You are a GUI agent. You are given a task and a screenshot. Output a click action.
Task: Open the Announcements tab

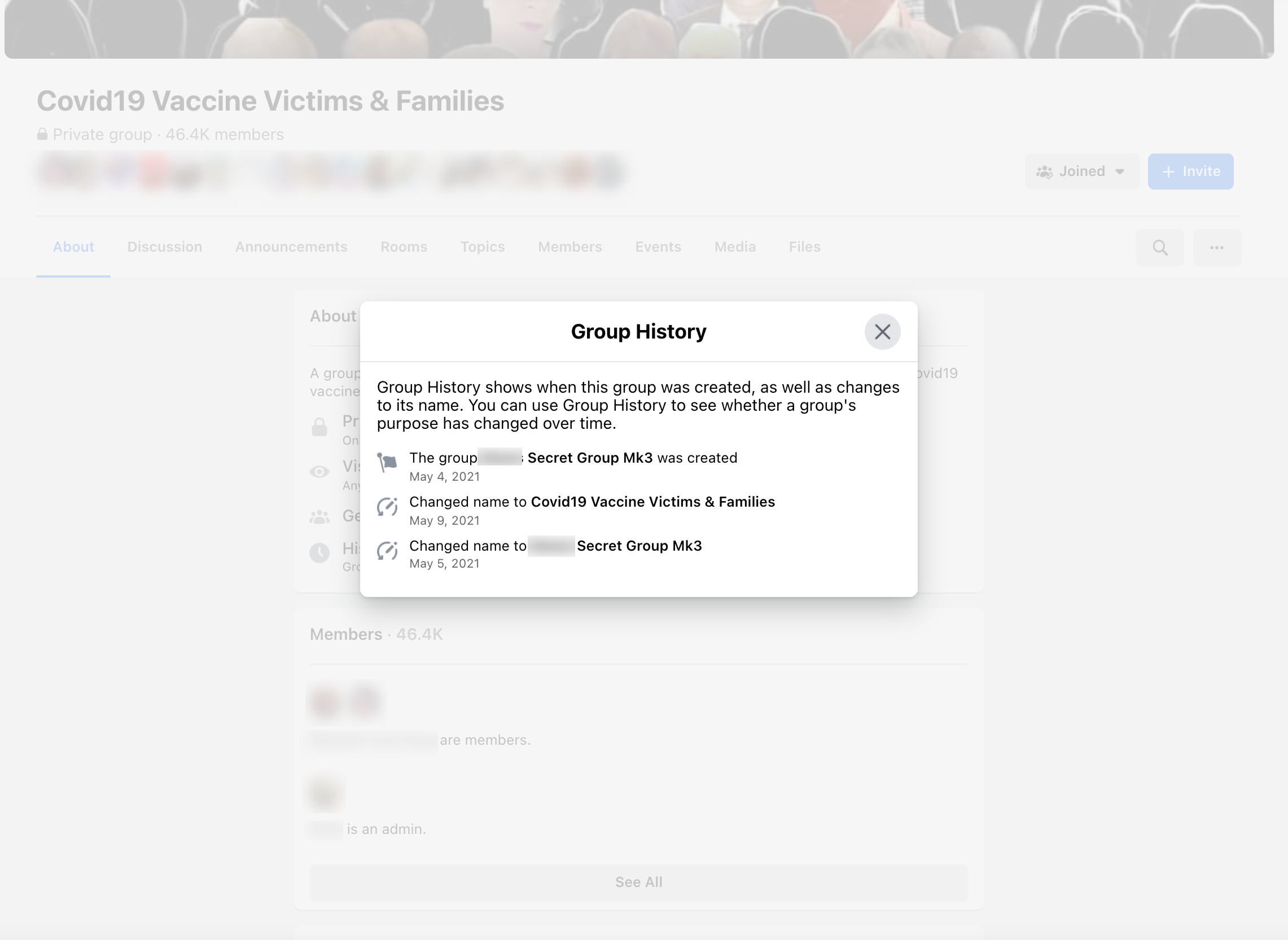(x=291, y=247)
